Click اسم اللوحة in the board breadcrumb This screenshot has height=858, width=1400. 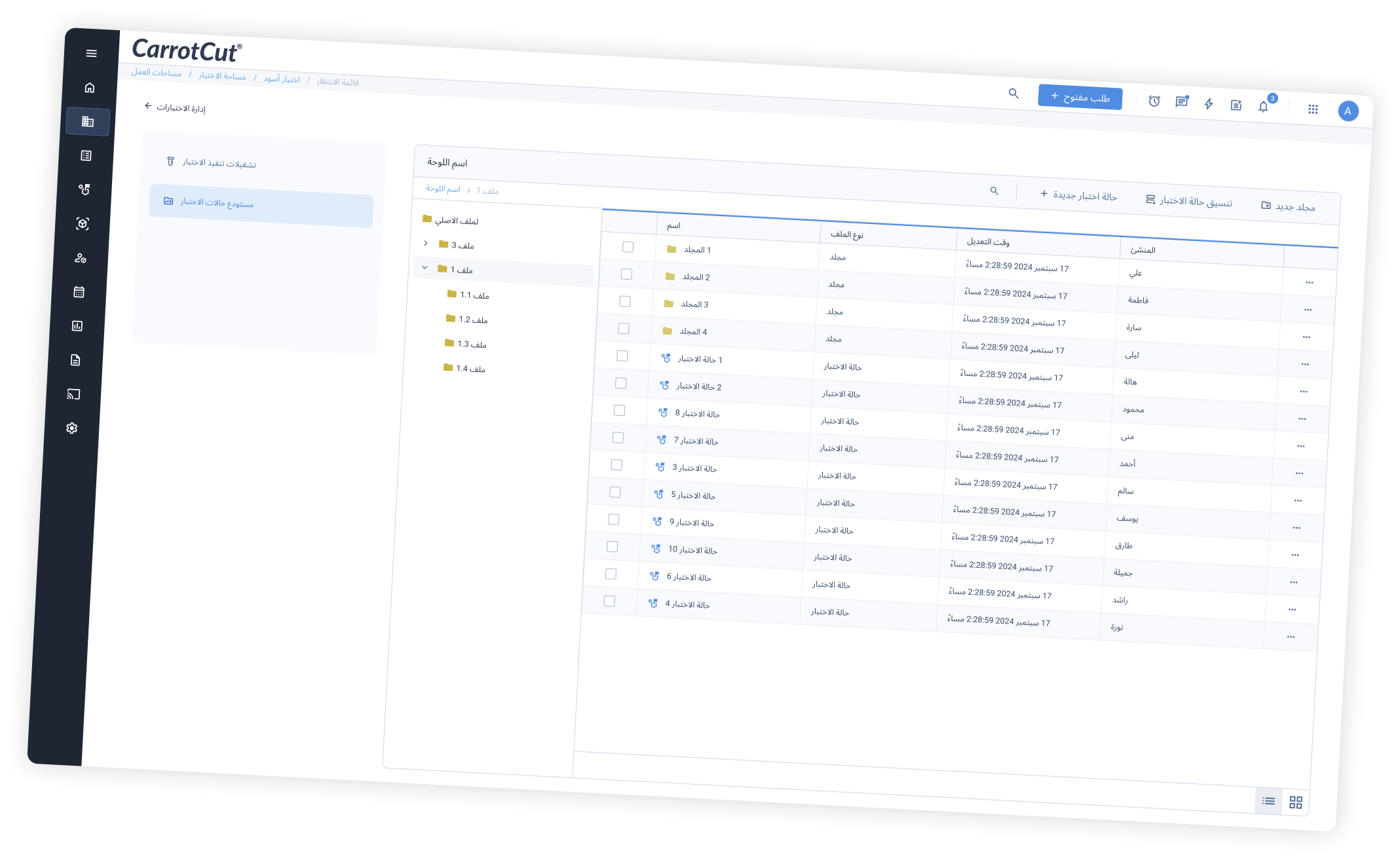[x=443, y=189]
